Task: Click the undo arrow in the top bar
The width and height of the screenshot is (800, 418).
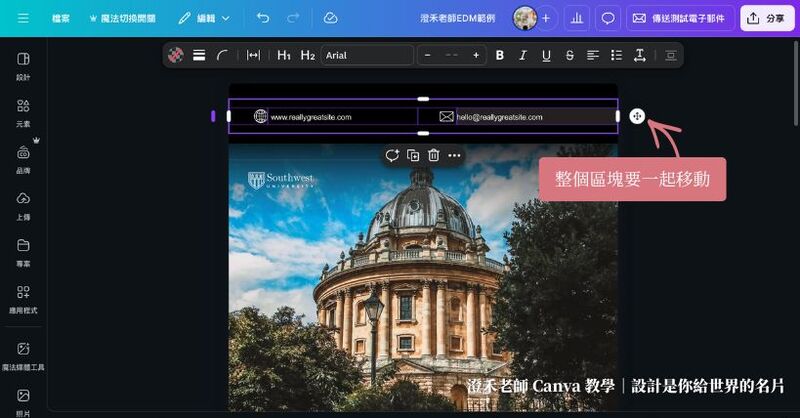Action: coord(262,18)
